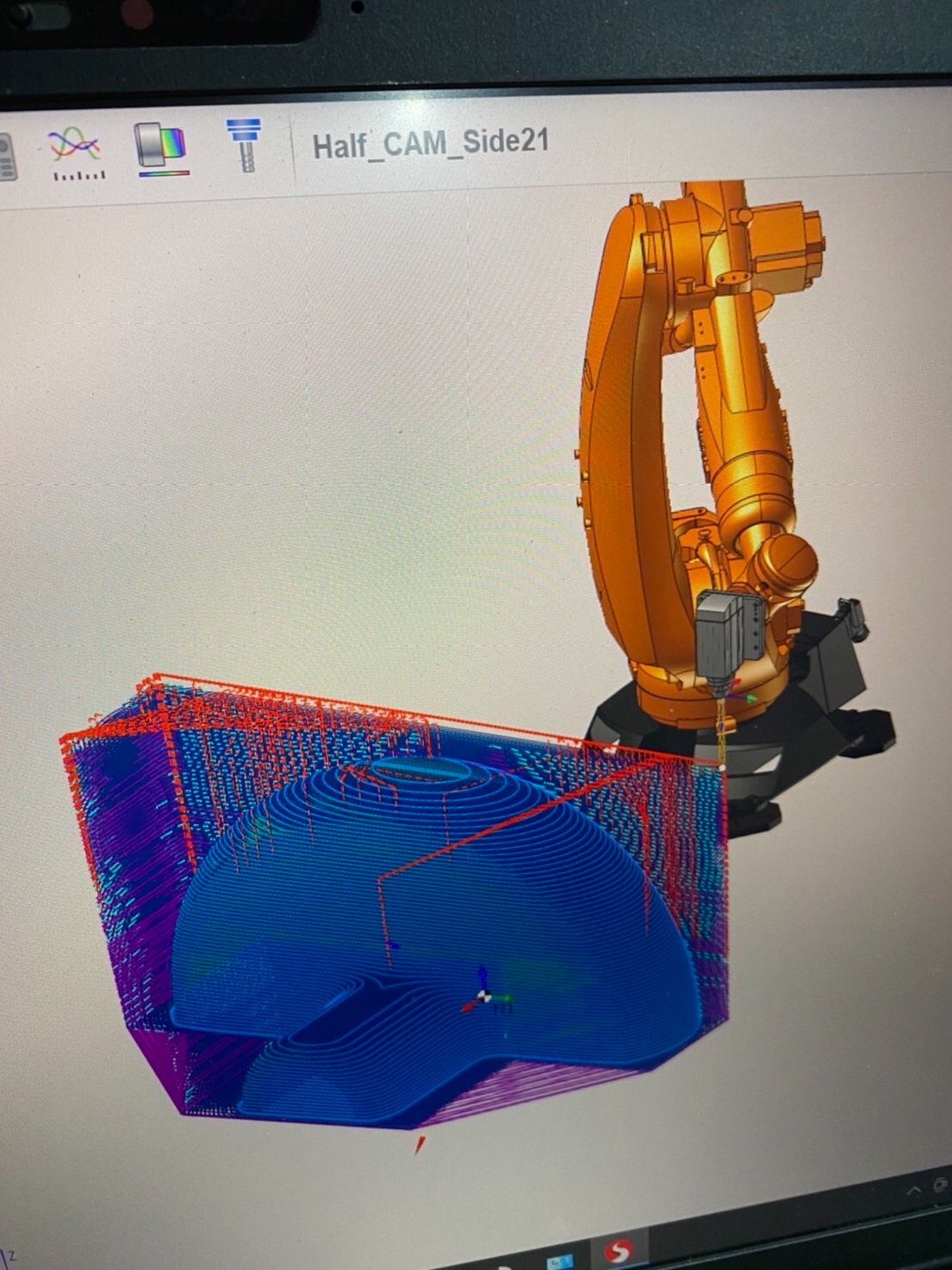Select the gray spindle head on robot
This screenshot has height=1270, width=952.
[x=728, y=638]
